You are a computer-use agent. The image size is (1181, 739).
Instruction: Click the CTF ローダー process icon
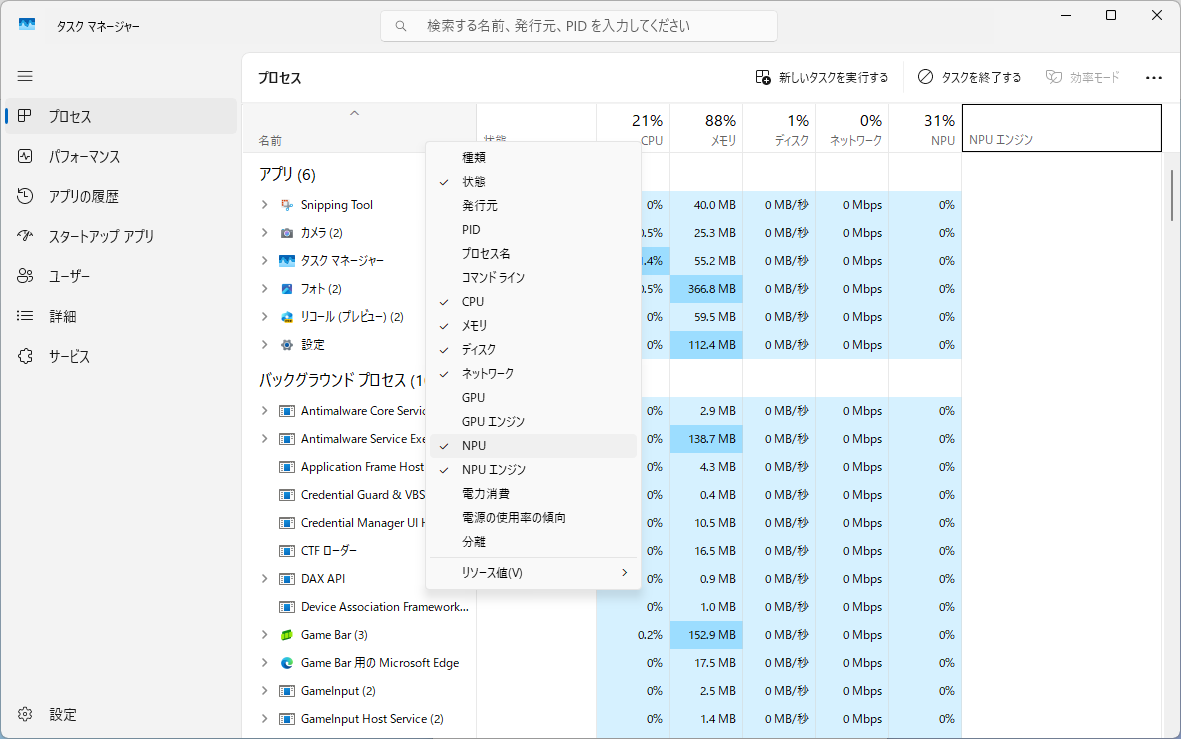coord(287,551)
